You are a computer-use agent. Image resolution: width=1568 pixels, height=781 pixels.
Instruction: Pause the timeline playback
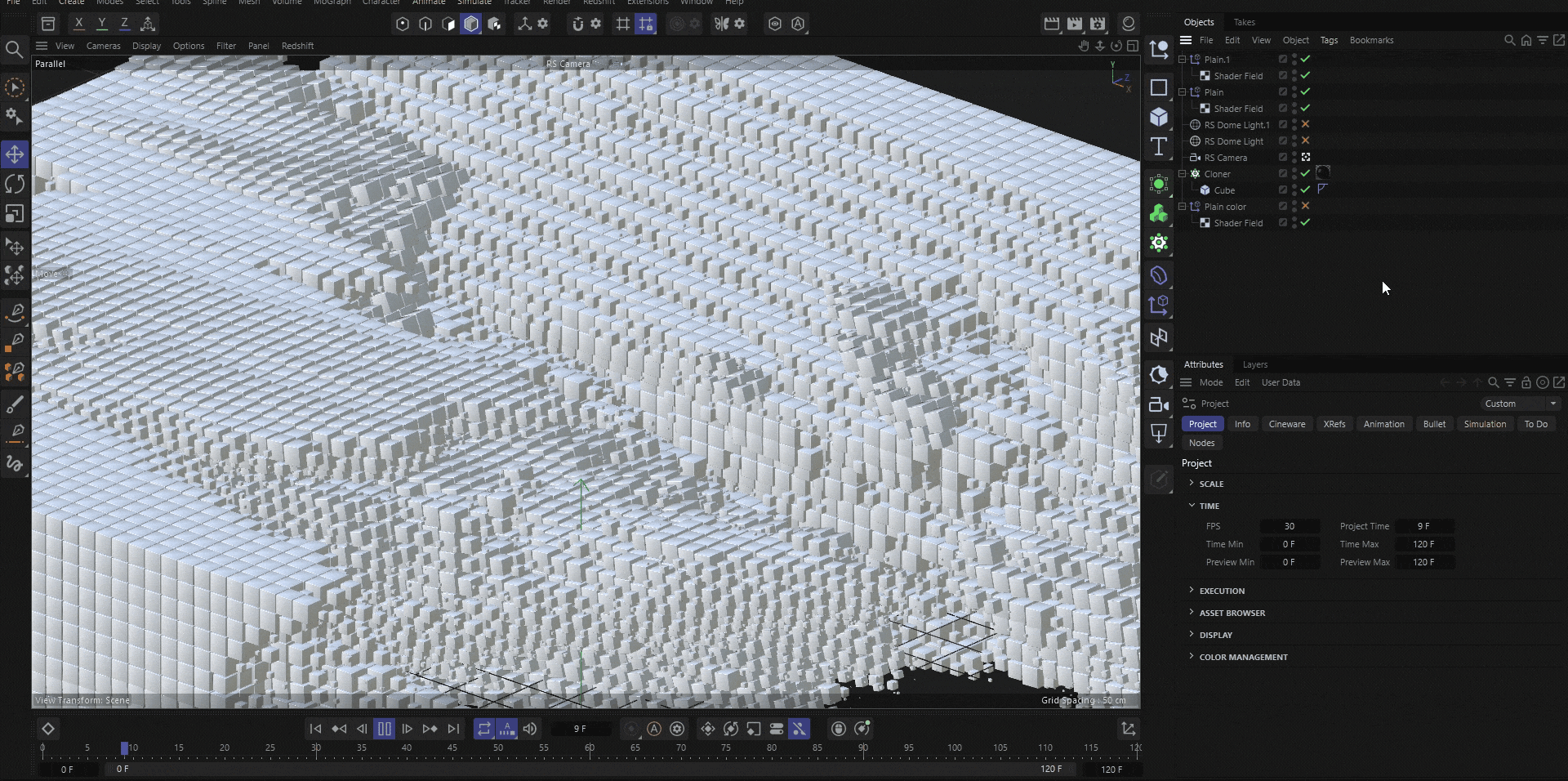click(384, 729)
